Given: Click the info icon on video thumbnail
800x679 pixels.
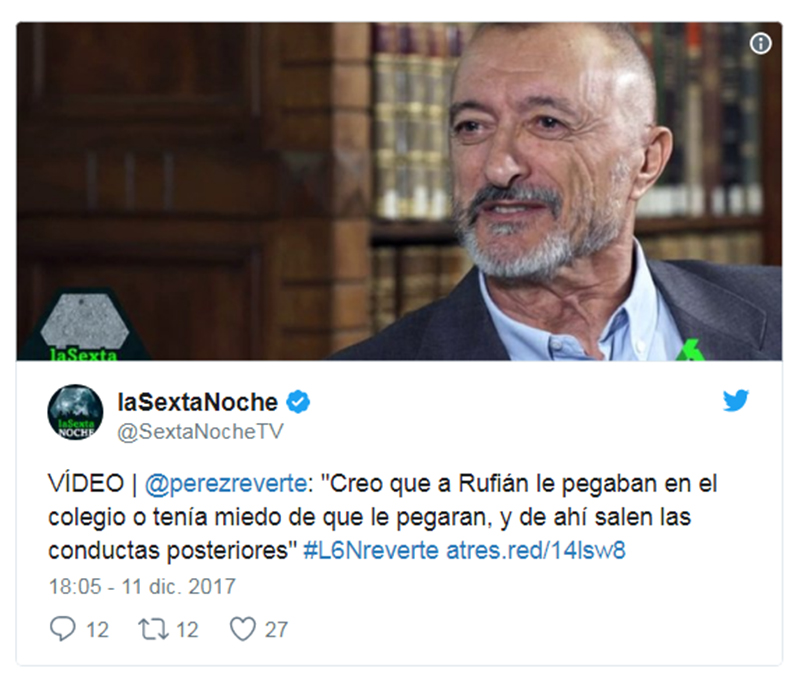Looking at the screenshot, I should coord(760,44).
